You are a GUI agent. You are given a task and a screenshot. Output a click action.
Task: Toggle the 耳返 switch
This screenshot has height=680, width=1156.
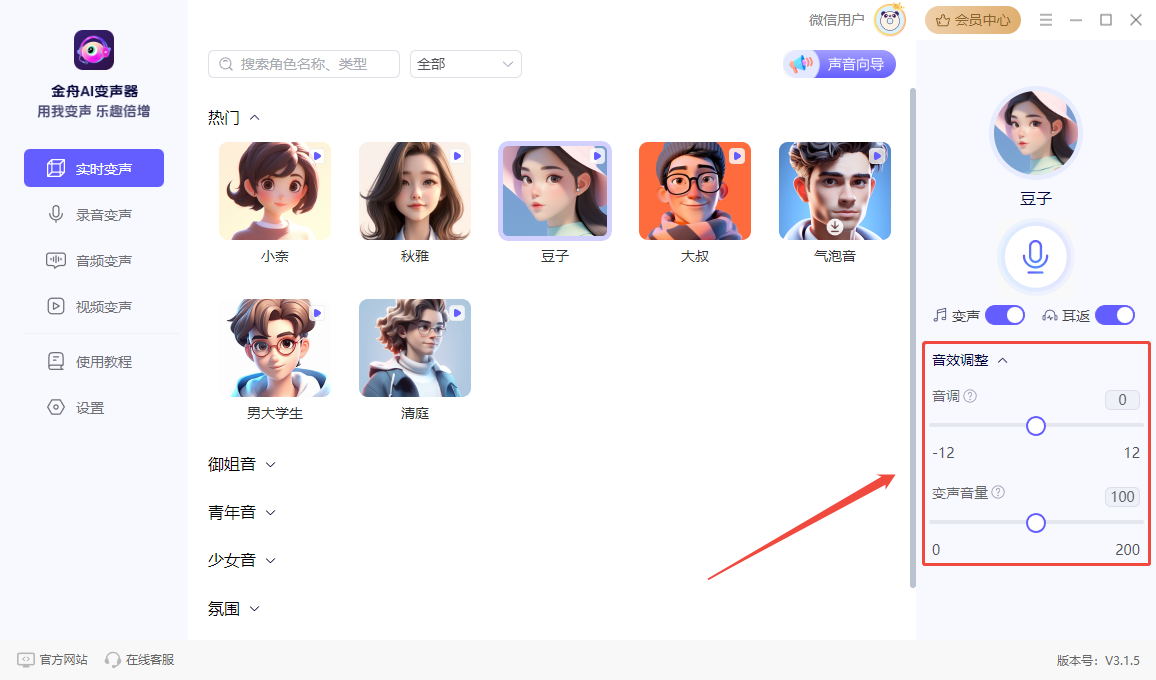pos(1115,316)
